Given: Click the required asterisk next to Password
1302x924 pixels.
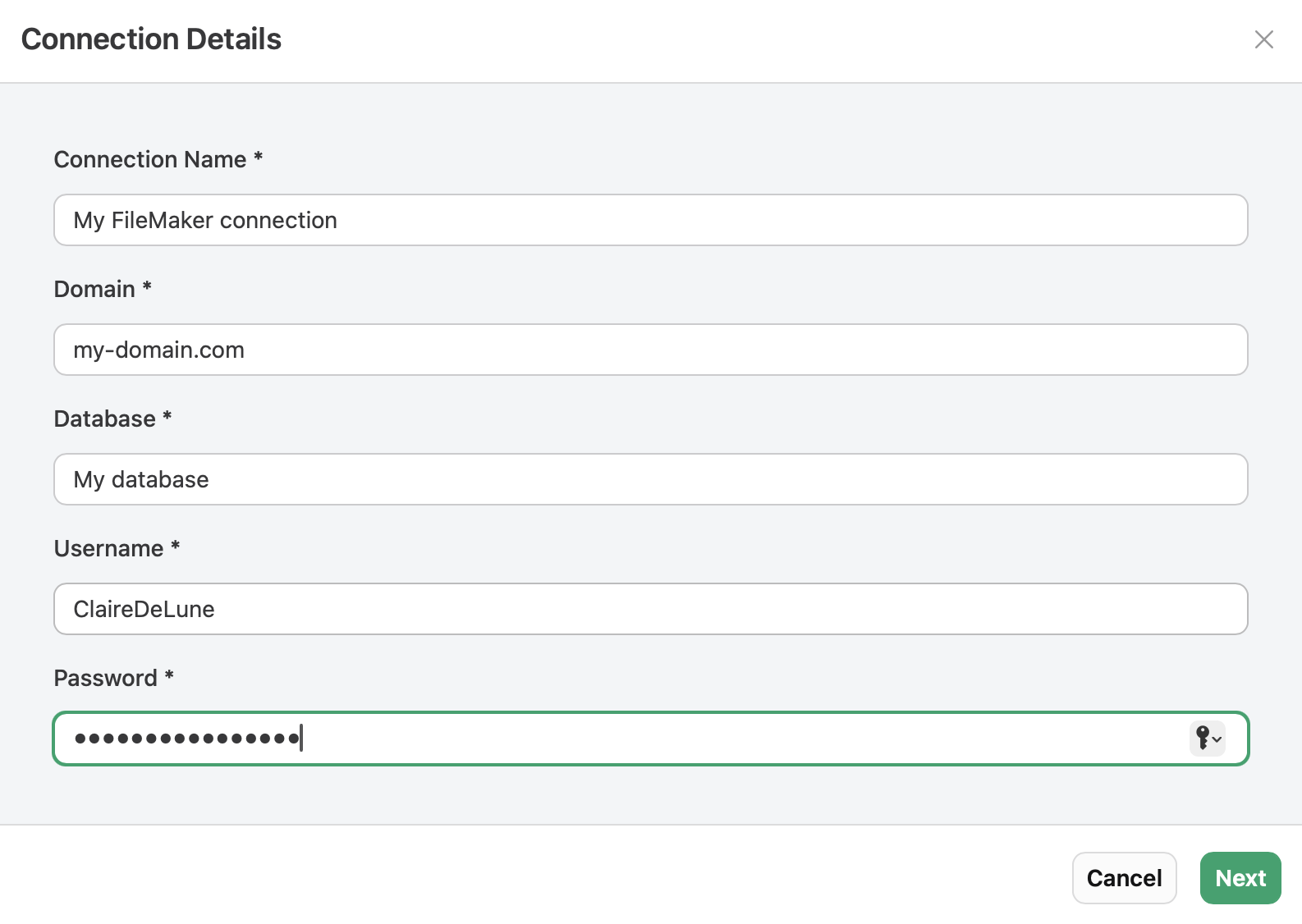Looking at the screenshot, I should pos(170,676).
